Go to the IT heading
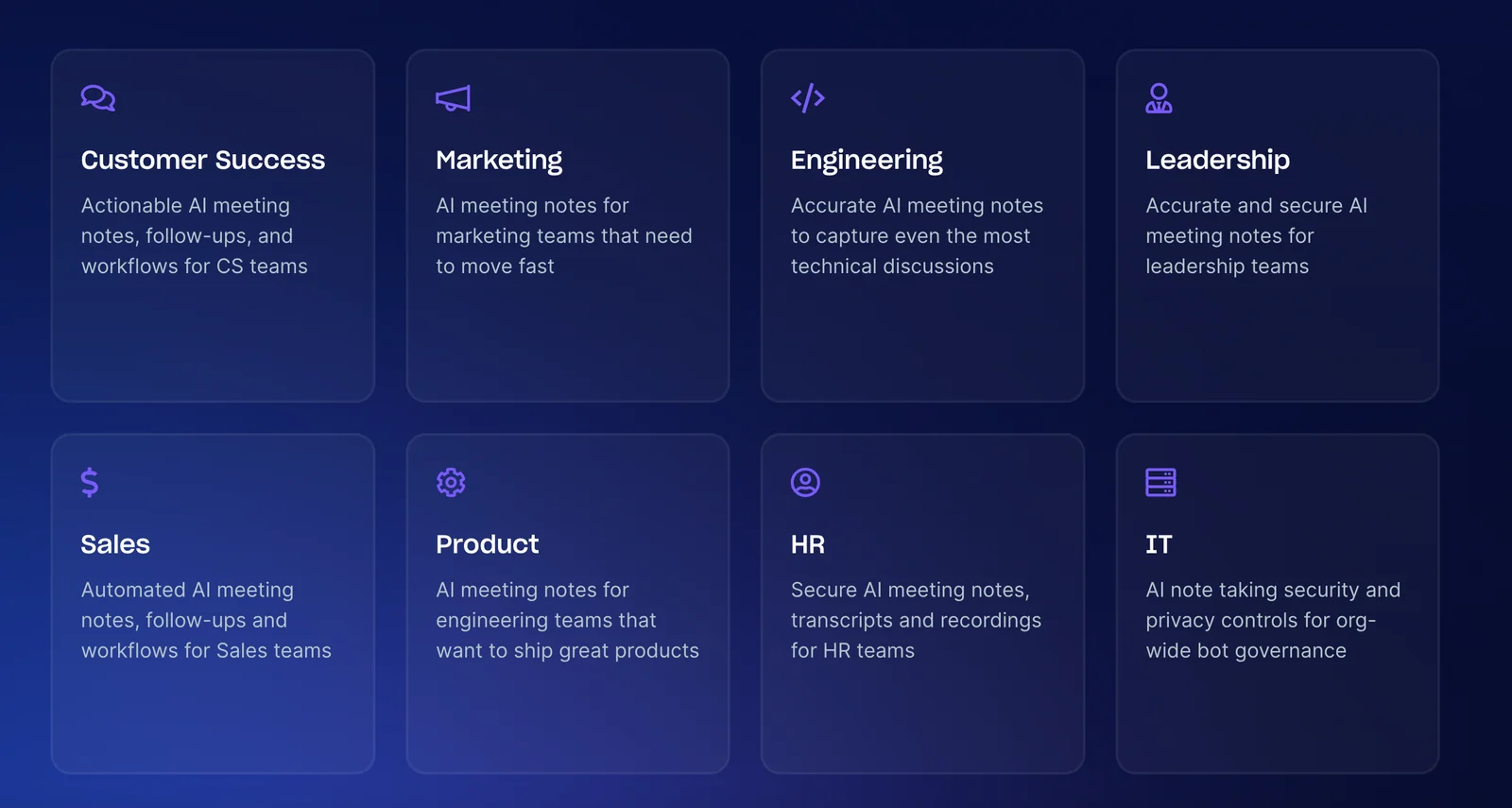The image size is (1512, 808). click(1159, 544)
